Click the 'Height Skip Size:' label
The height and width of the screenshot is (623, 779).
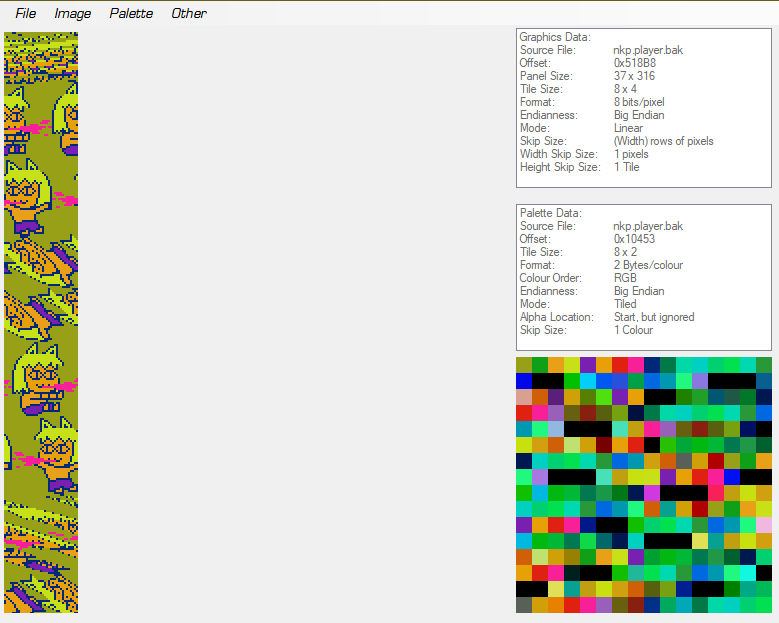(x=560, y=167)
